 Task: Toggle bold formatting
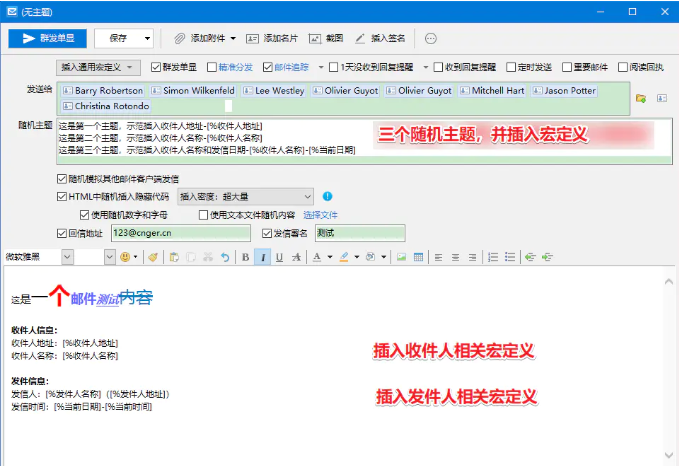point(246,257)
